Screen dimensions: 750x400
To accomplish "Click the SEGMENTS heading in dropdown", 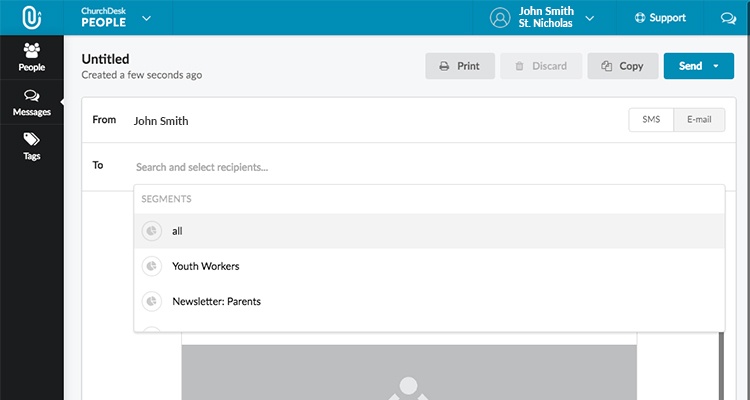I will point(166,199).
